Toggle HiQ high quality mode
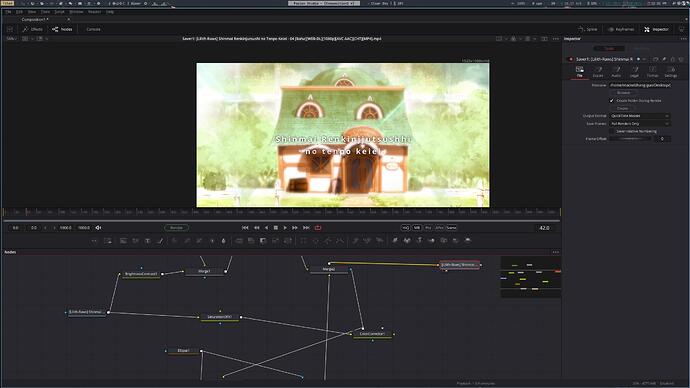The image size is (690, 388). click(x=405, y=228)
